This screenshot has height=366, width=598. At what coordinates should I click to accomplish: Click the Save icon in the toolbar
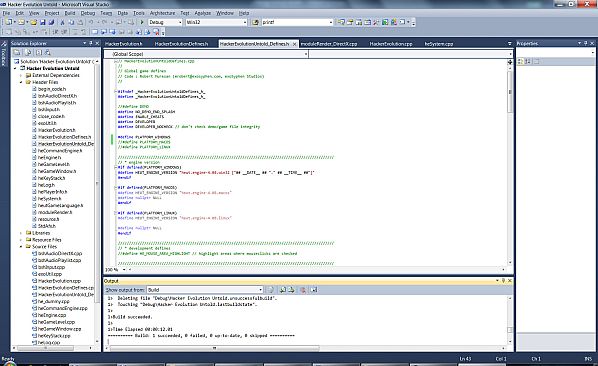tap(43, 22)
